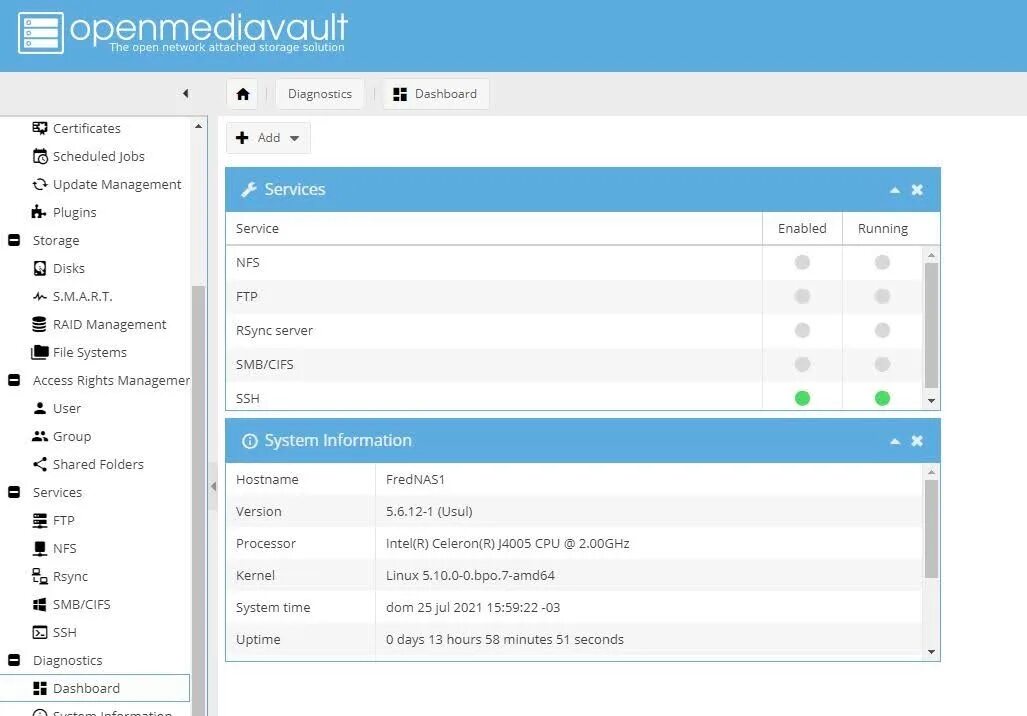The width and height of the screenshot is (1027, 716).
Task: Click the SSH terminal icon in sidebar
Action: (40, 632)
